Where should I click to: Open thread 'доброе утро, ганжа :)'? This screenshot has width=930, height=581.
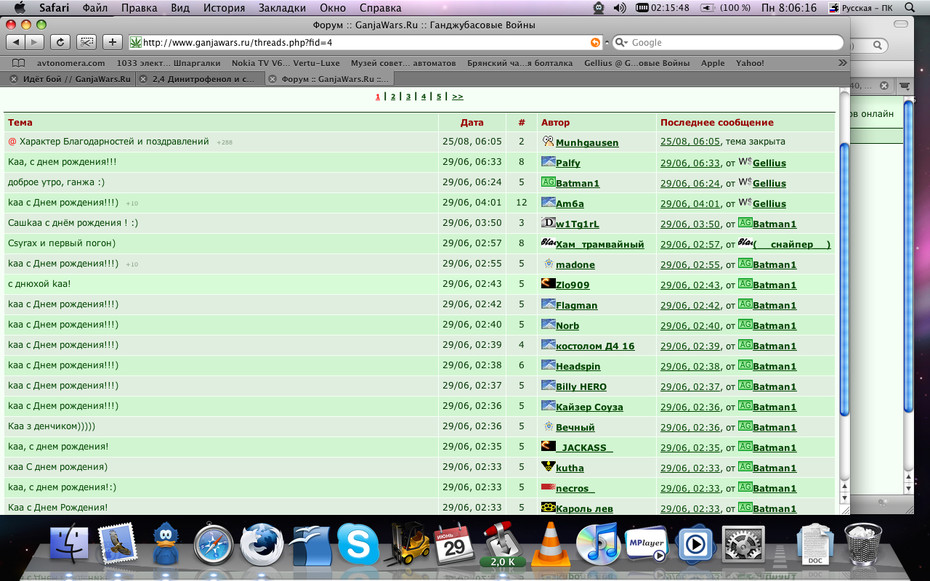pos(56,182)
